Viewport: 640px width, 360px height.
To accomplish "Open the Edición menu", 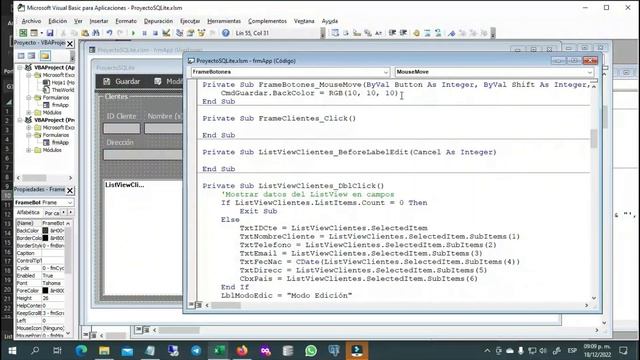I will tap(58, 21).
